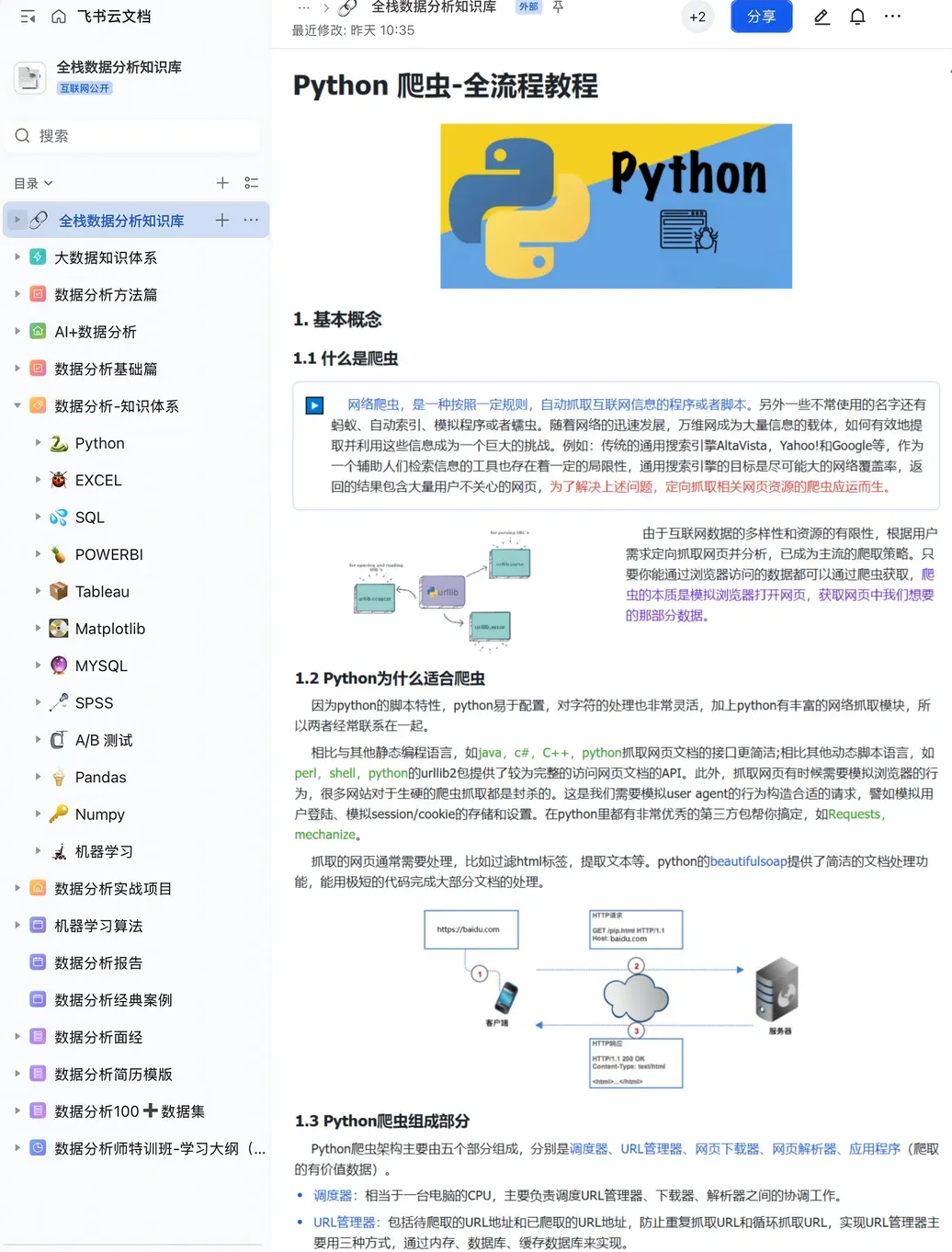952x1252 pixels.
Task: Click the Matplotlib disc icon
Action: [59, 629]
